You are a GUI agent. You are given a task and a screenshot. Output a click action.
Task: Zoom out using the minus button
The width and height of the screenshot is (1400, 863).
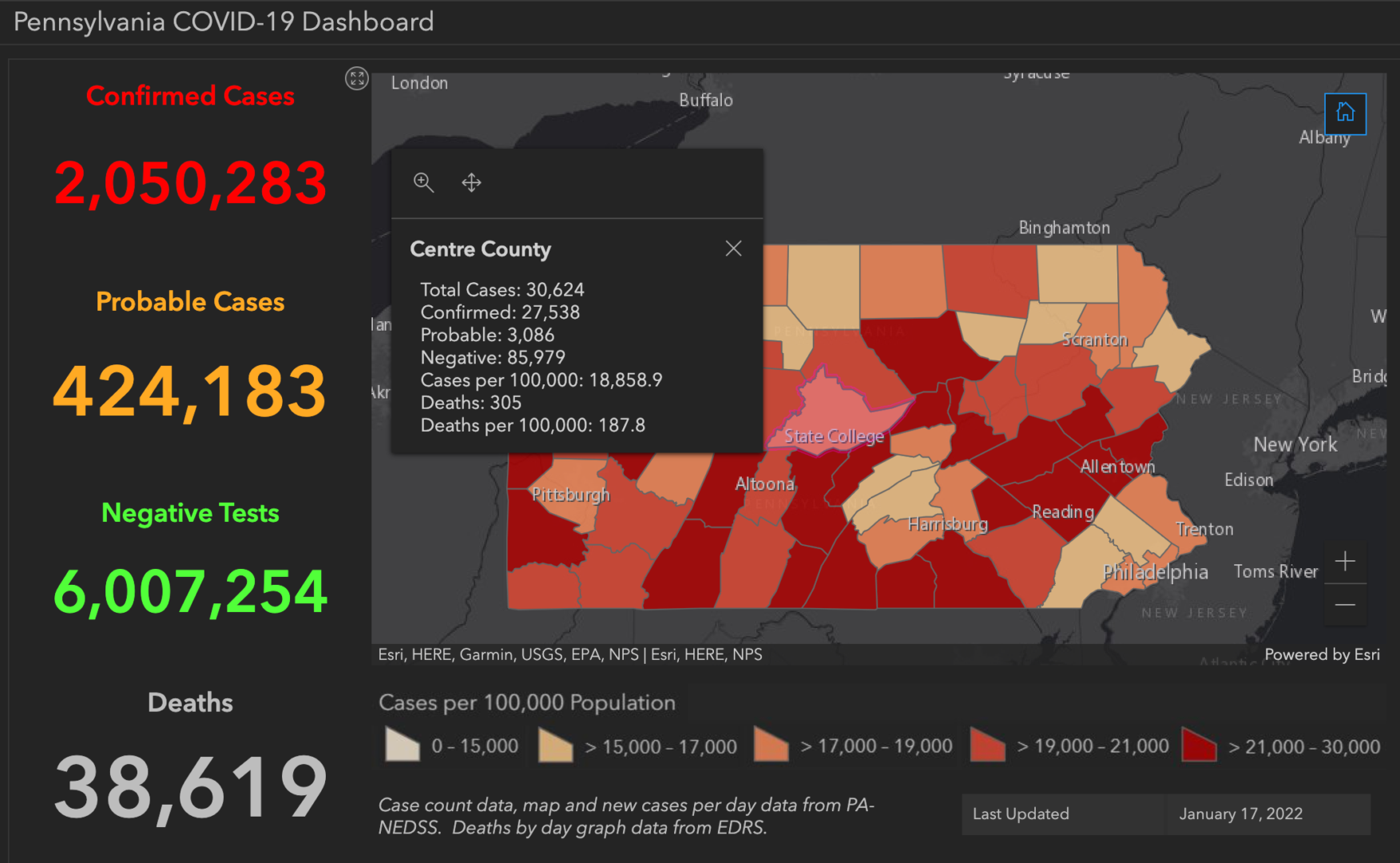click(x=1345, y=606)
